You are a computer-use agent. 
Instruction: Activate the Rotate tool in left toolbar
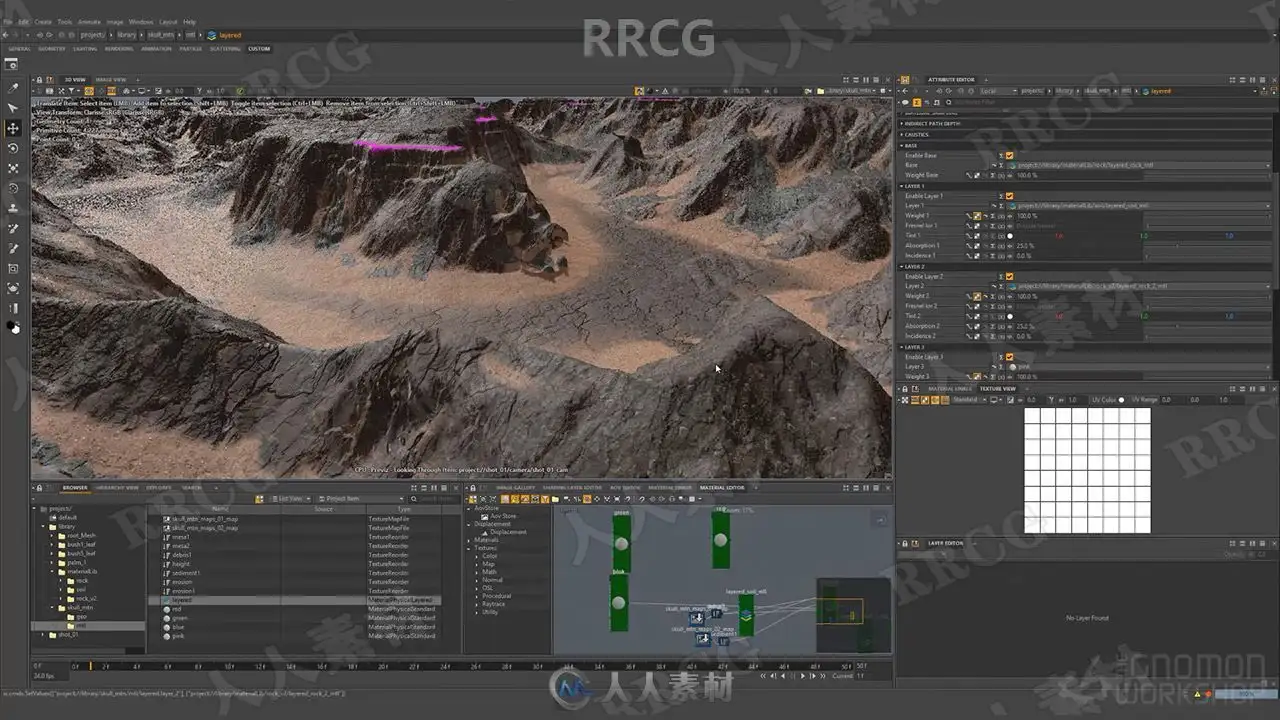coord(13,148)
